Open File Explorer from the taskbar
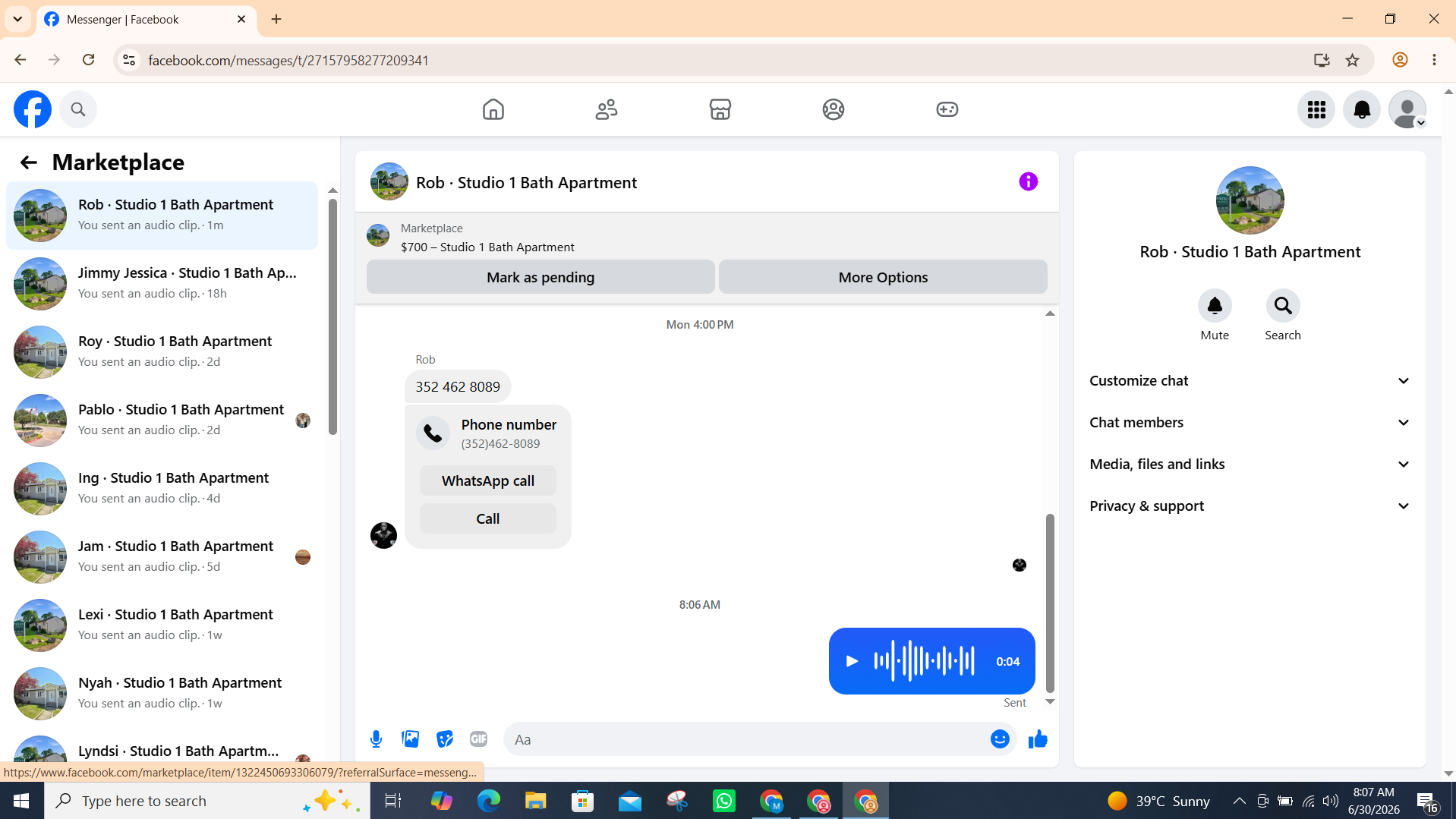 click(x=535, y=801)
